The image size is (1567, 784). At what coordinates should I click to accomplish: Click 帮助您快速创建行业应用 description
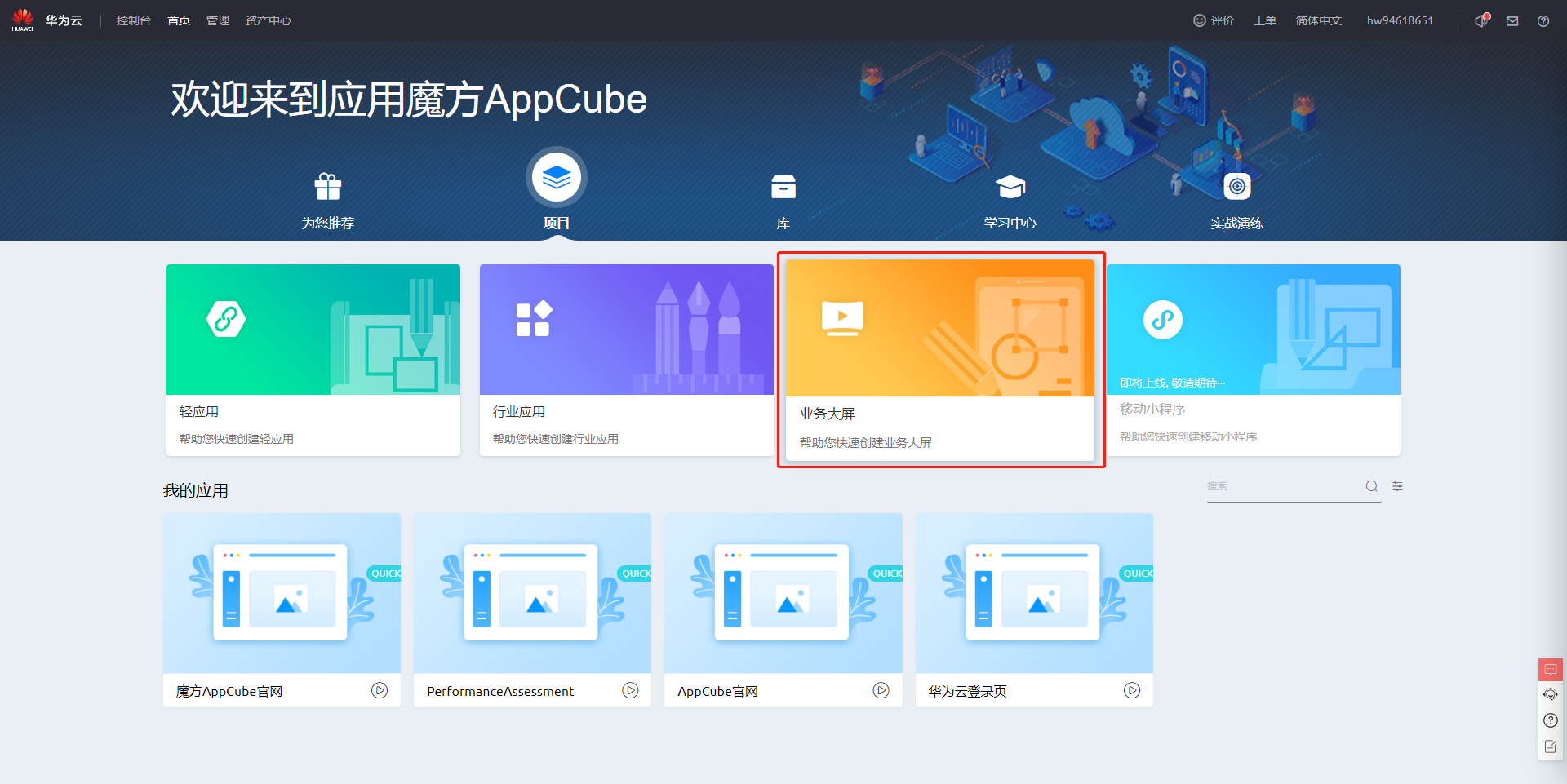[x=556, y=439]
